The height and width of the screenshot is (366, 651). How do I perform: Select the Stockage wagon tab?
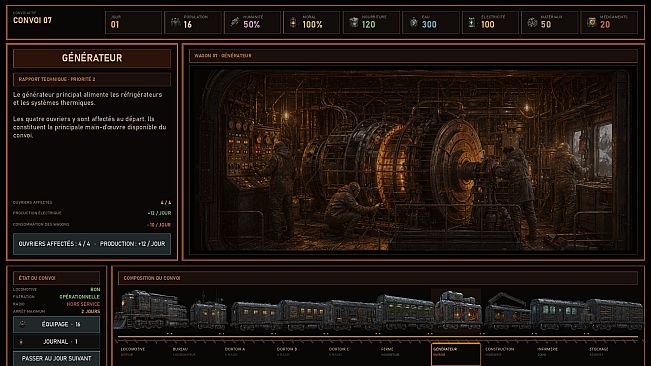[x=612, y=352]
